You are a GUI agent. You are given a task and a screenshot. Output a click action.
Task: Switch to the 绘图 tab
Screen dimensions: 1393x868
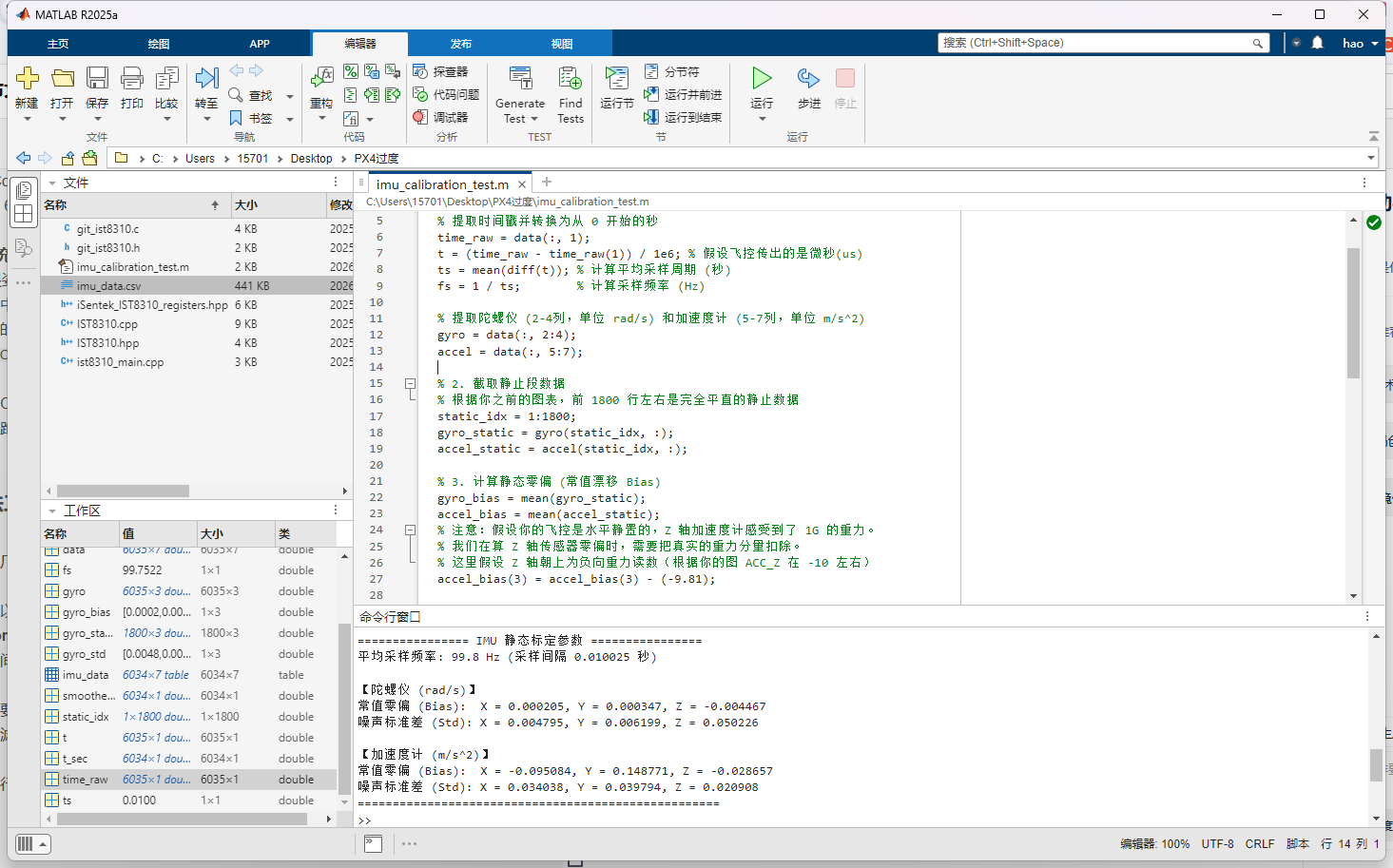tap(159, 44)
